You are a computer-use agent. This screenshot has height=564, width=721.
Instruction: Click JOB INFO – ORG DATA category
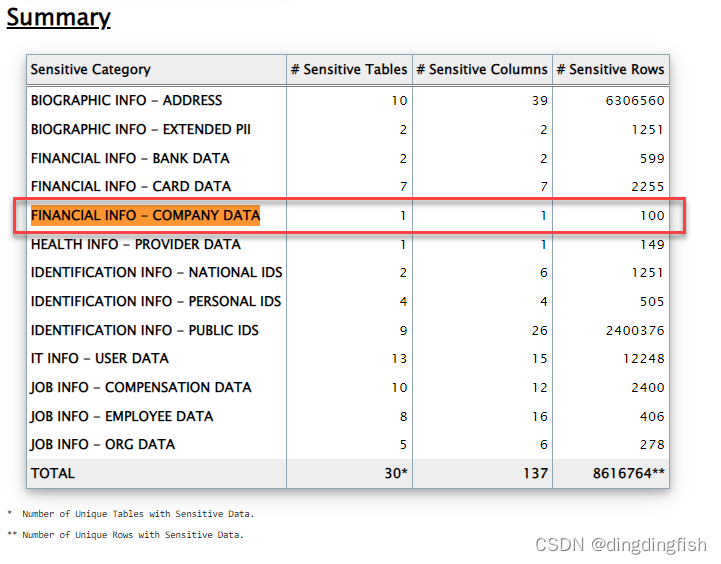click(103, 444)
